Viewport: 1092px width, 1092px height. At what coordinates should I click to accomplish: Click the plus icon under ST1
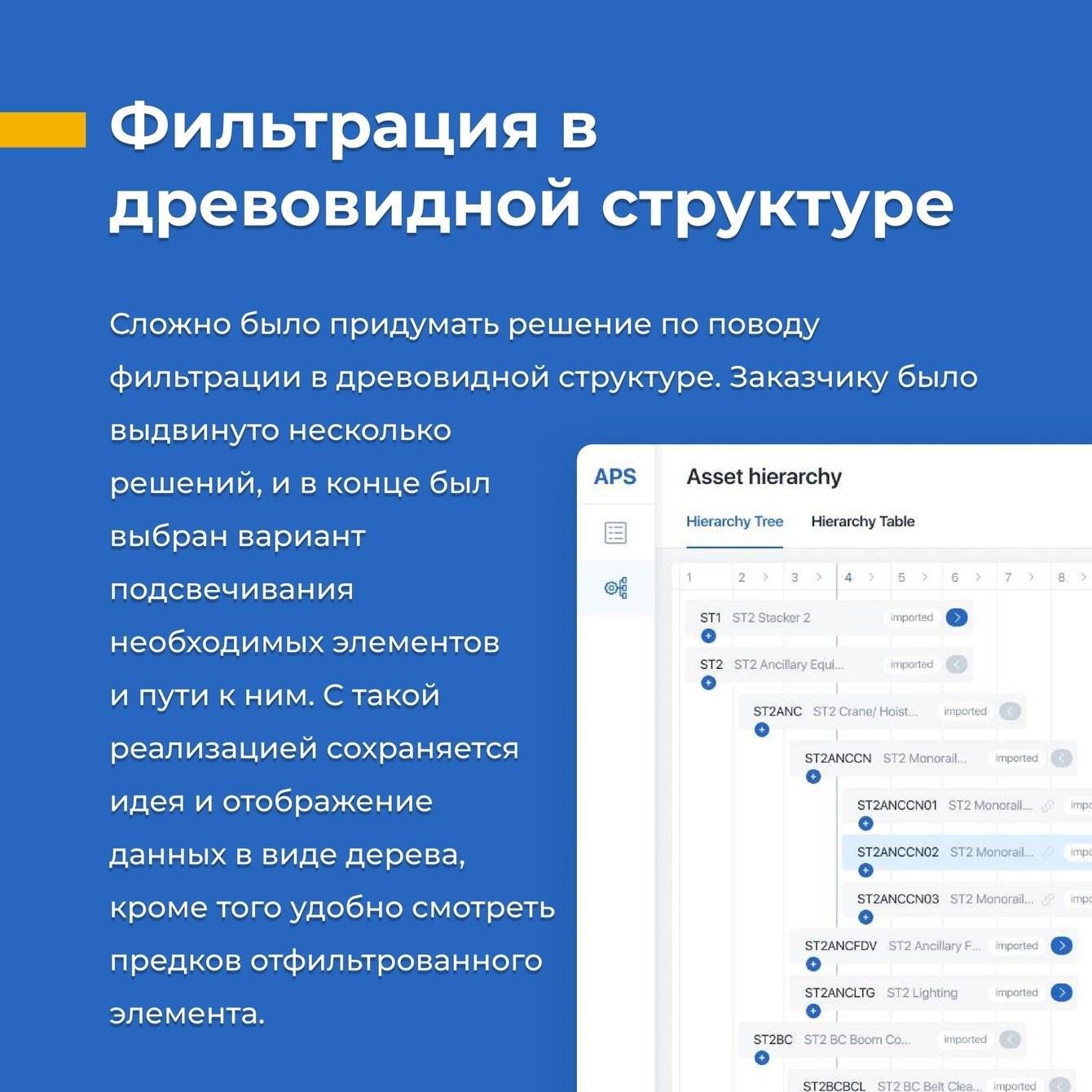click(x=708, y=636)
